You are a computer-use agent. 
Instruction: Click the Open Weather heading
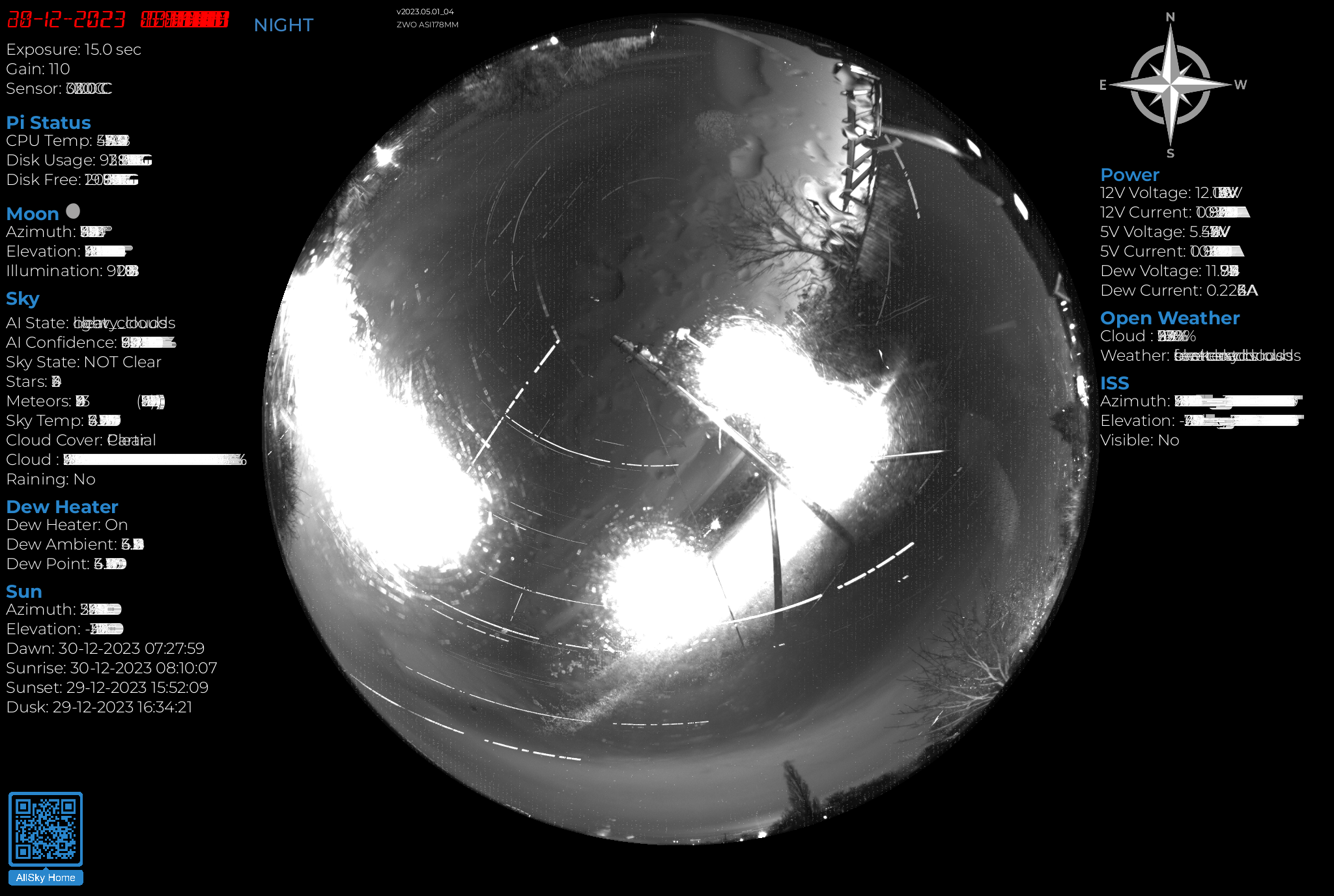coord(1170,318)
